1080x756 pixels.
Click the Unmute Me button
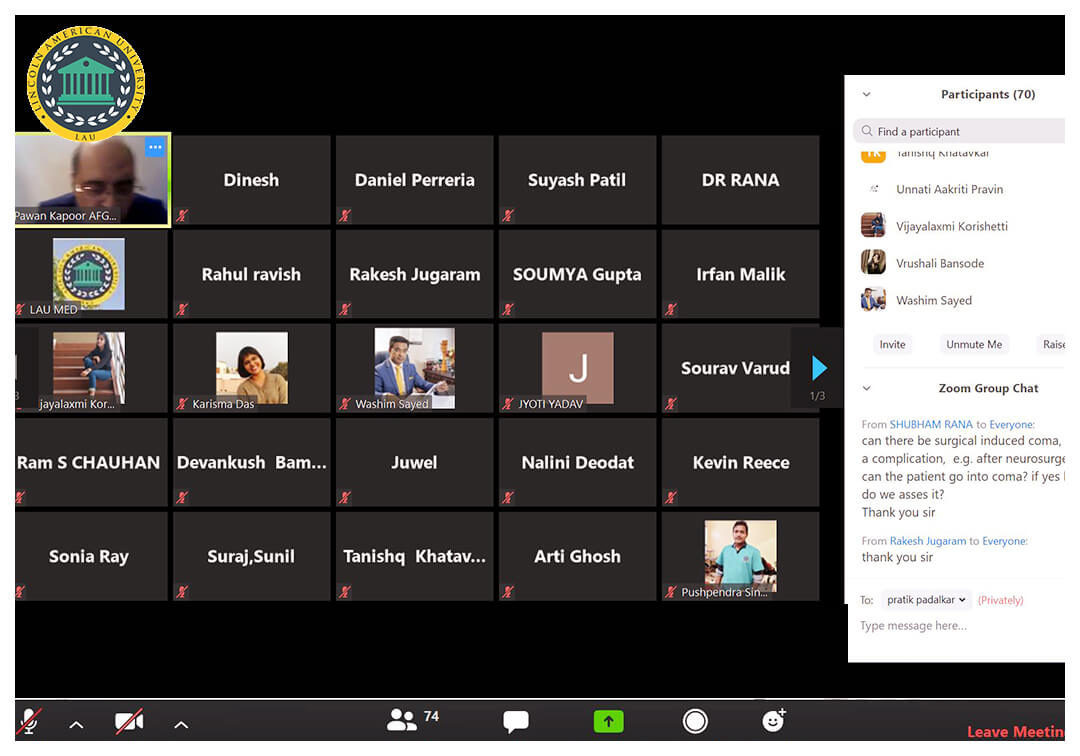click(974, 344)
